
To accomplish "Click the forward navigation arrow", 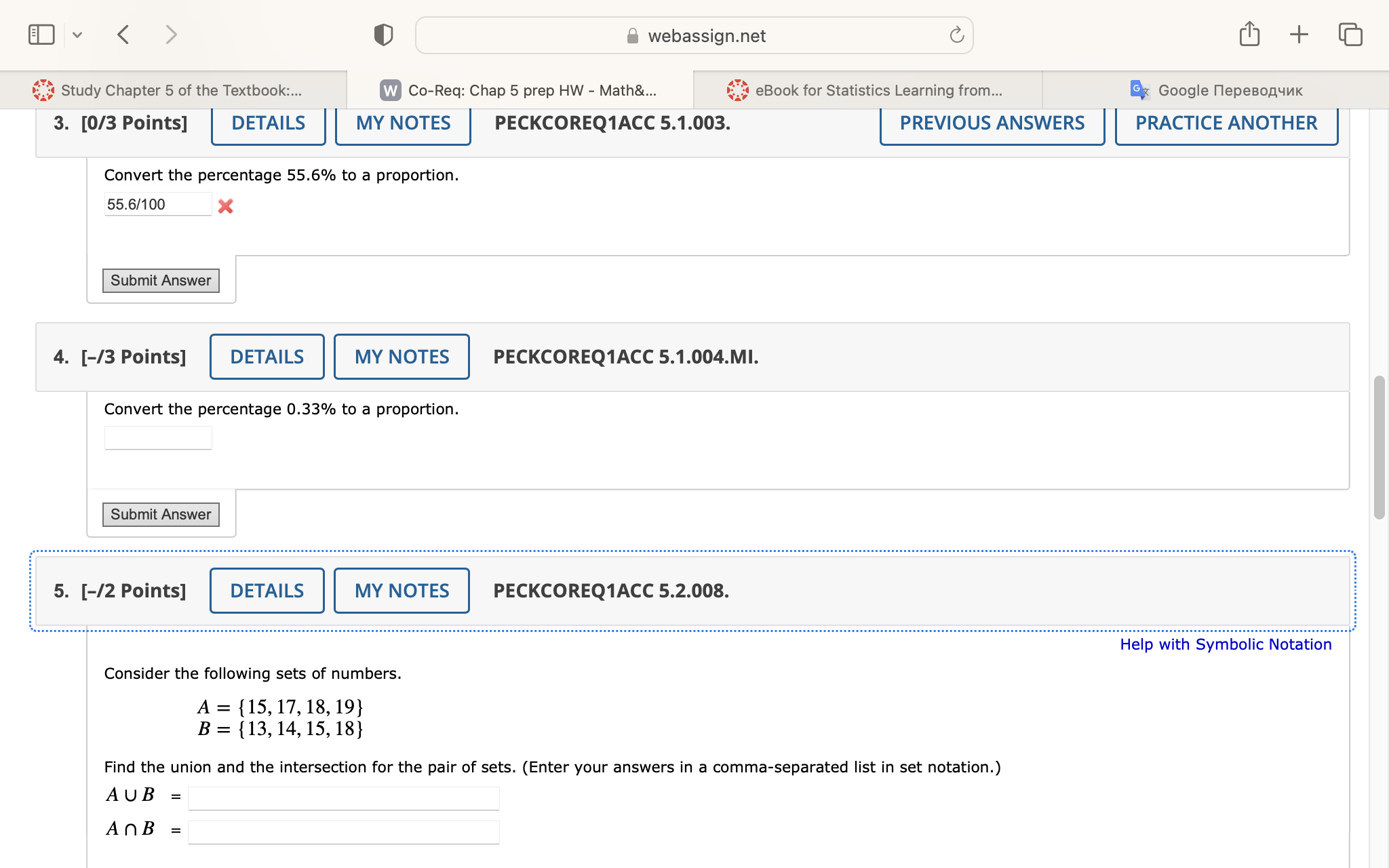I will pyautogui.click(x=171, y=35).
